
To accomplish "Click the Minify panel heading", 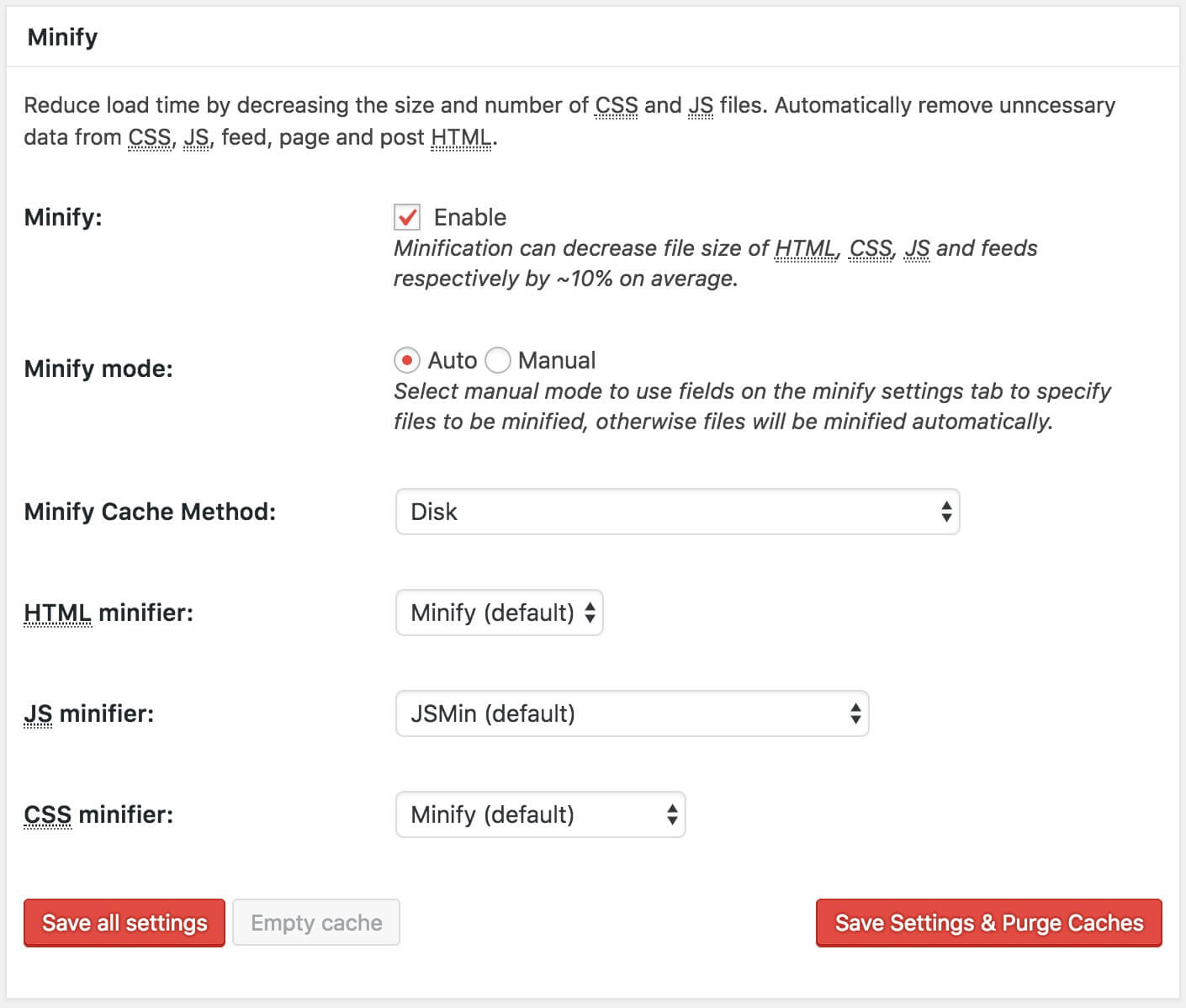I will (x=63, y=37).
